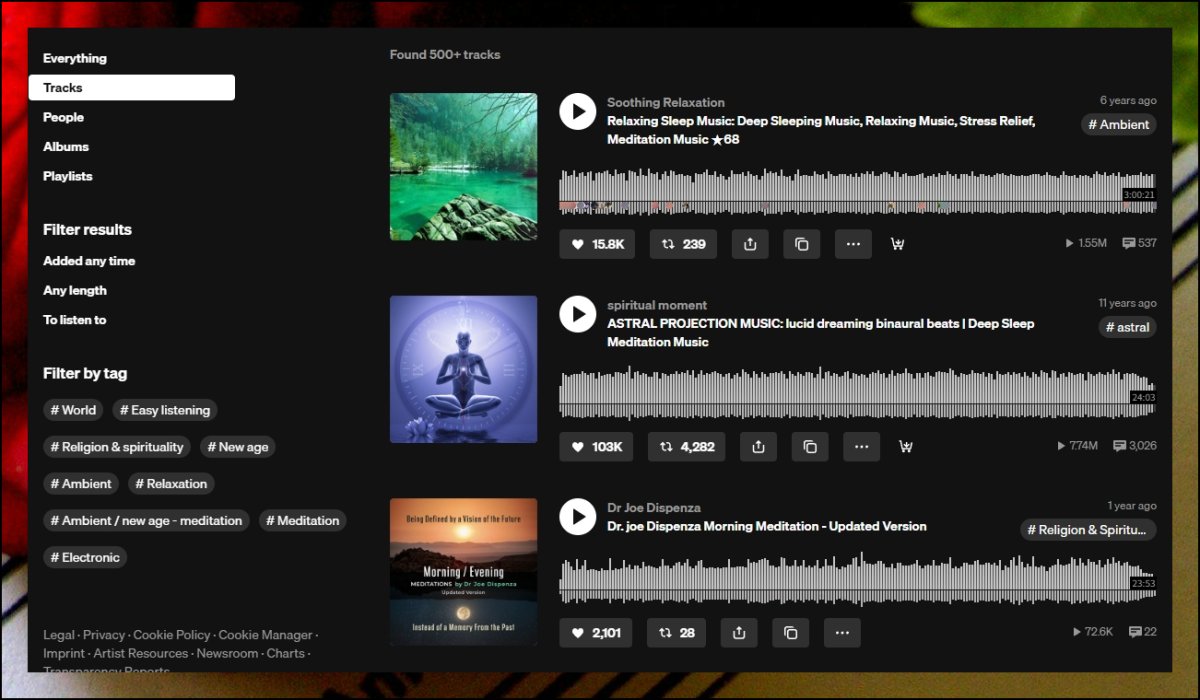Filter by Religion & spirituality tag in sidebar
This screenshot has width=1200, height=700.
point(117,447)
